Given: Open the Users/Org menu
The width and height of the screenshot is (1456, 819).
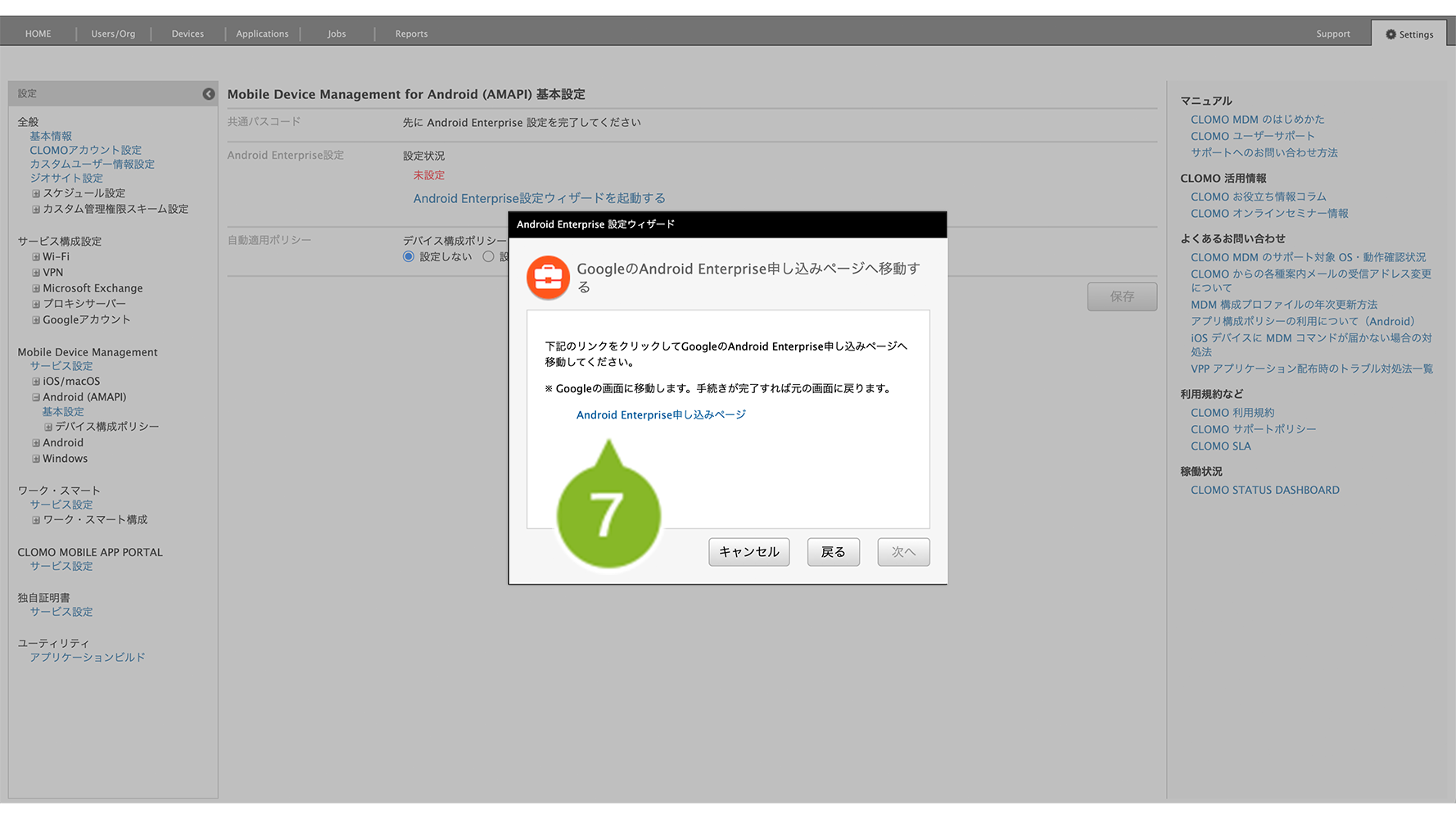Looking at the screenshot, I should 113,34.
